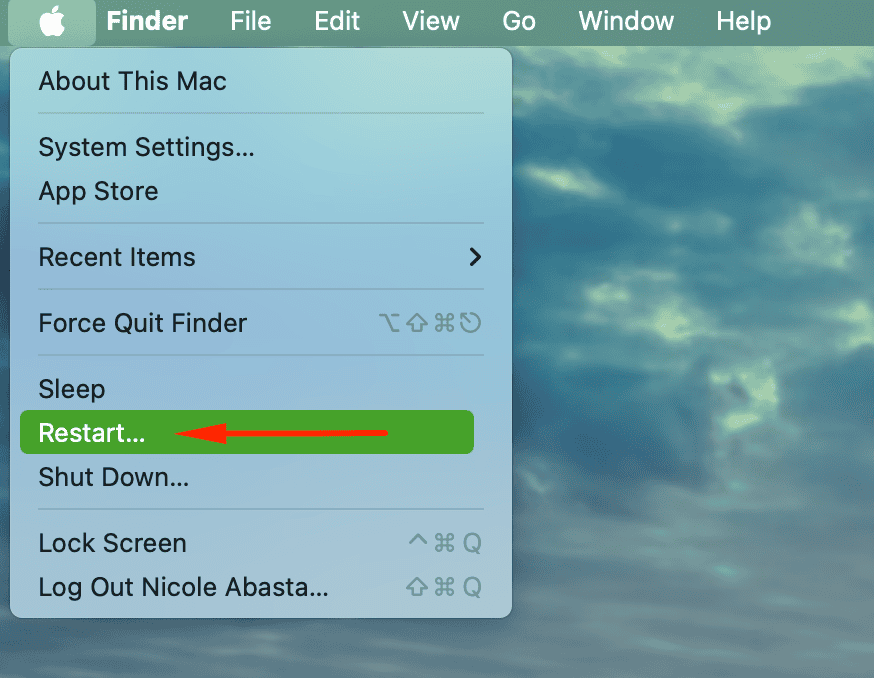Viewport: 874px width, 678px height.
Task: Open the Go menu
Action: coord(519,21)
